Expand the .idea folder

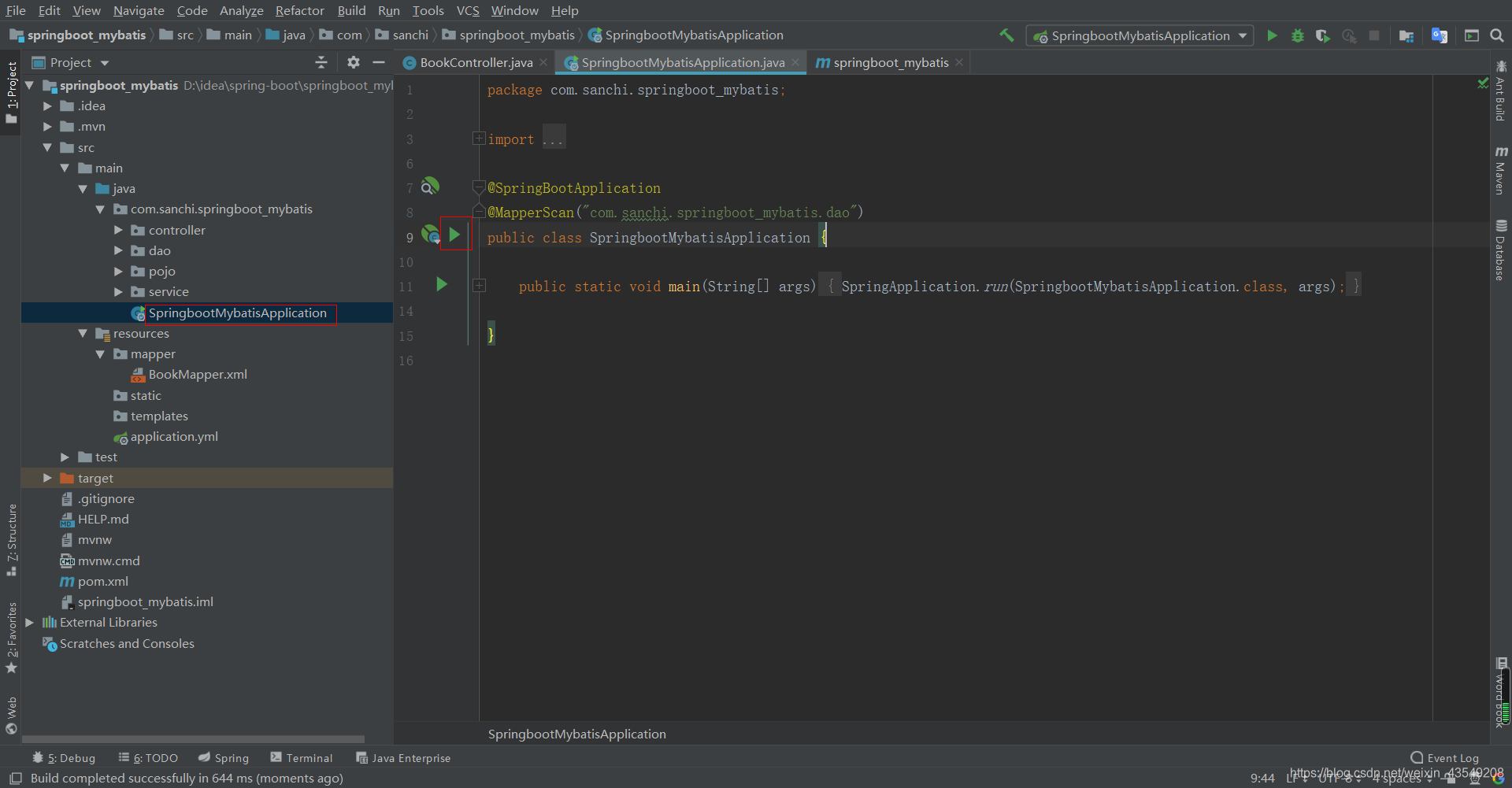[x=47, y=106]
